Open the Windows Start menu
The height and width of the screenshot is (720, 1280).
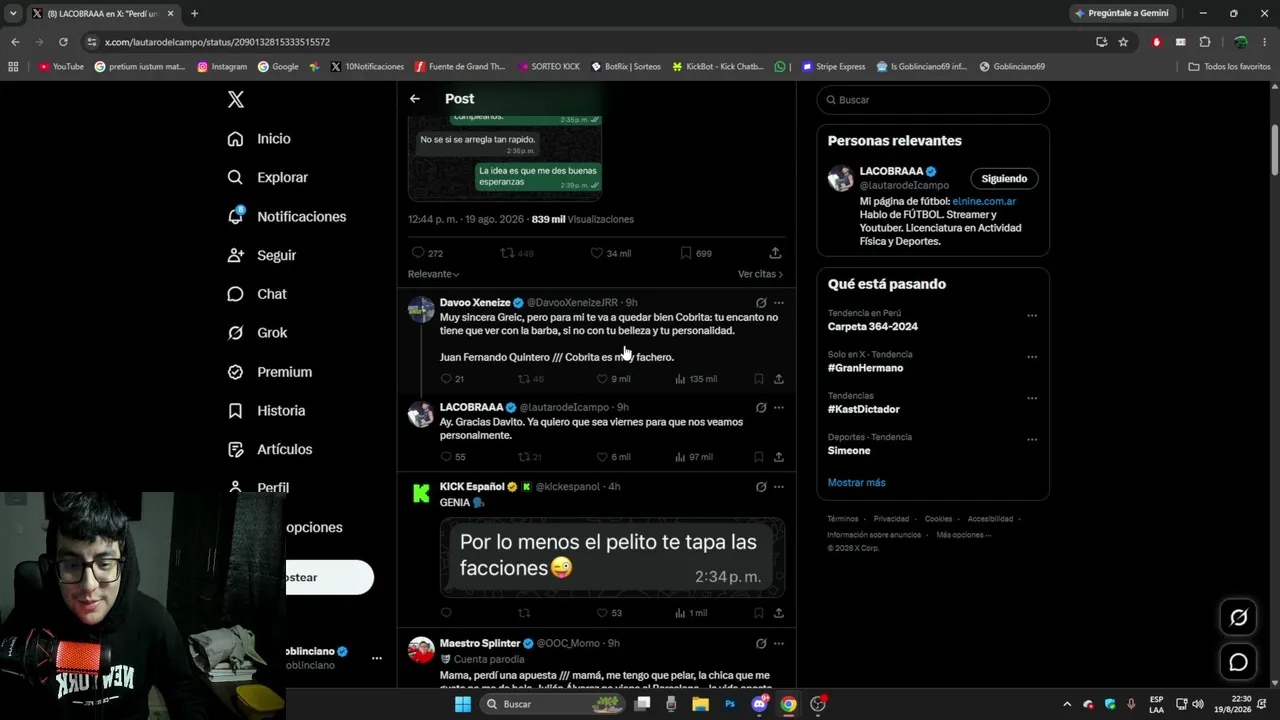(x=463, y=704)
